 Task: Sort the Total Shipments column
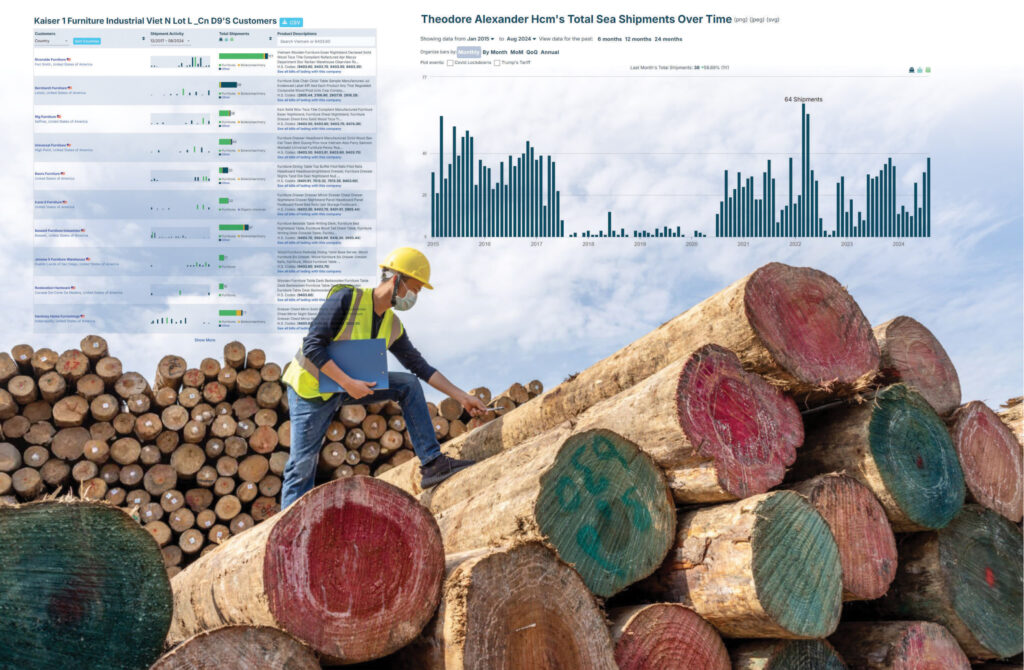click(270, 39)
